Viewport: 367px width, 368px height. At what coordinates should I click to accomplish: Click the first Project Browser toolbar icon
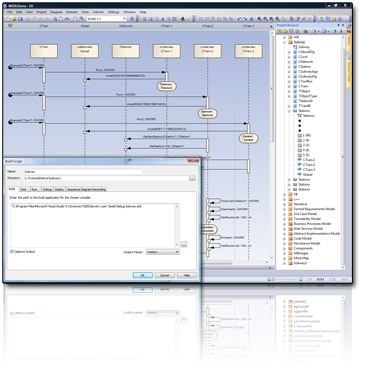(x=279, y=31)
